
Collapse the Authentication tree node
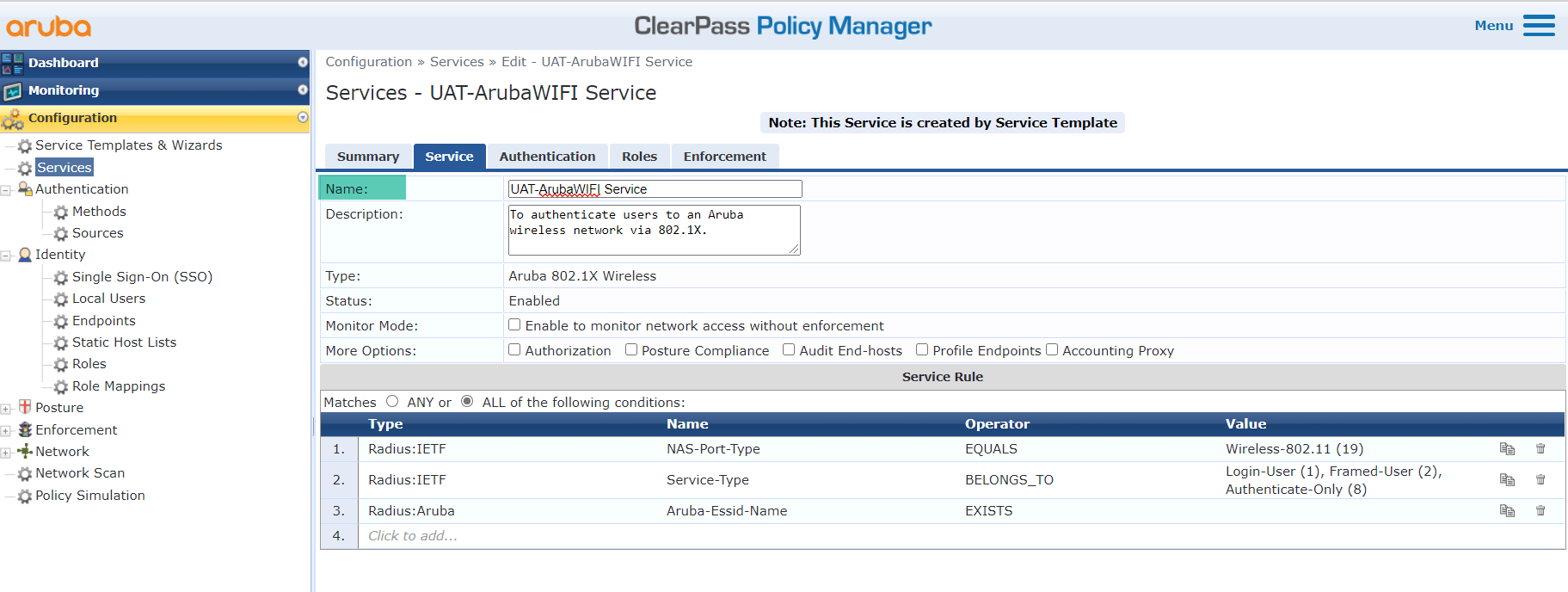pyautogui.click(x=6, y=190)
